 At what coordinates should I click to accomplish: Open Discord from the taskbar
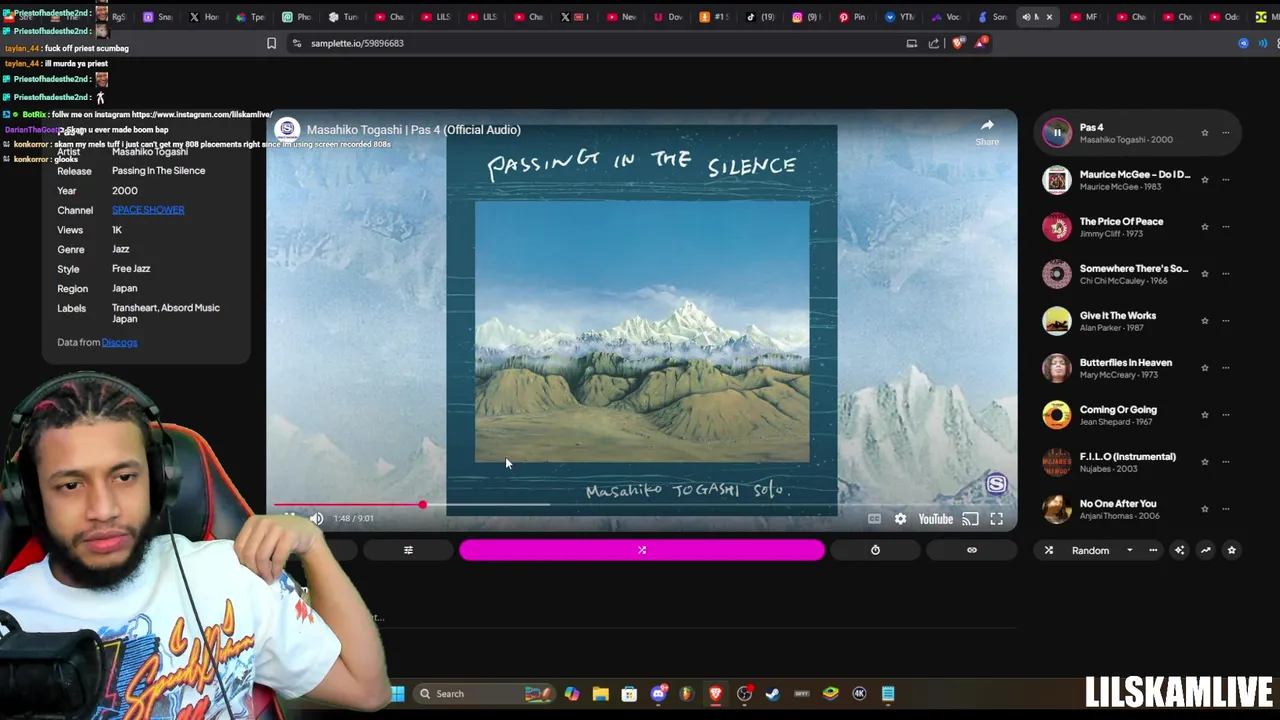[658, 693]
